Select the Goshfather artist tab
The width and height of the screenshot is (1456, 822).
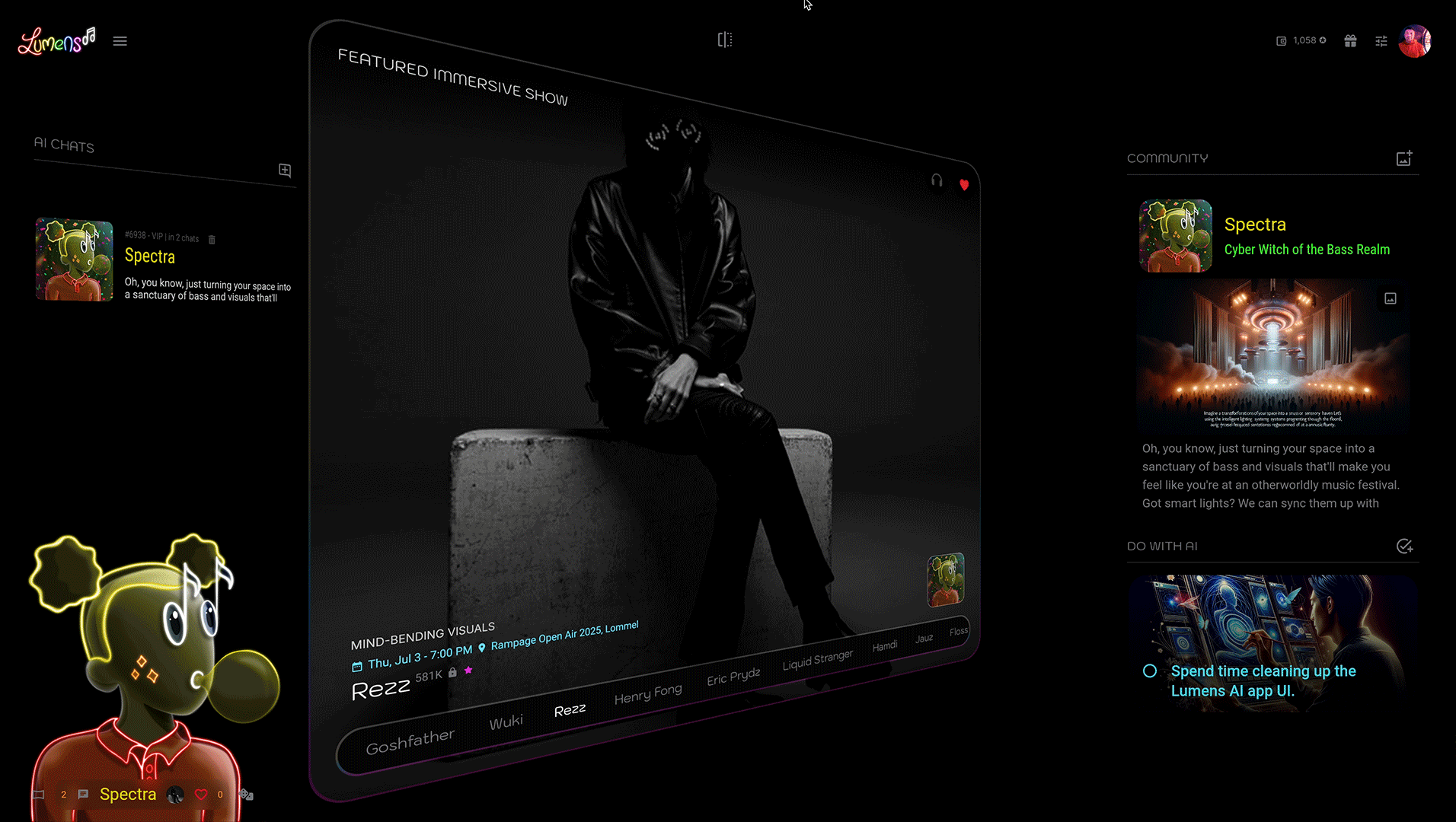tap(410, 741)
